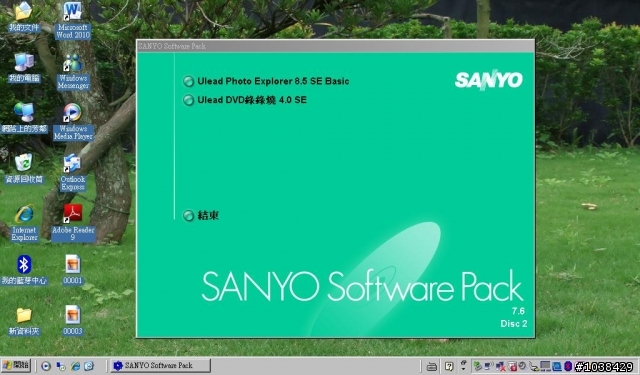This screenshot has width=640, height=375.
Task: Click the 結束 exit option
Action: coord(208,215)
